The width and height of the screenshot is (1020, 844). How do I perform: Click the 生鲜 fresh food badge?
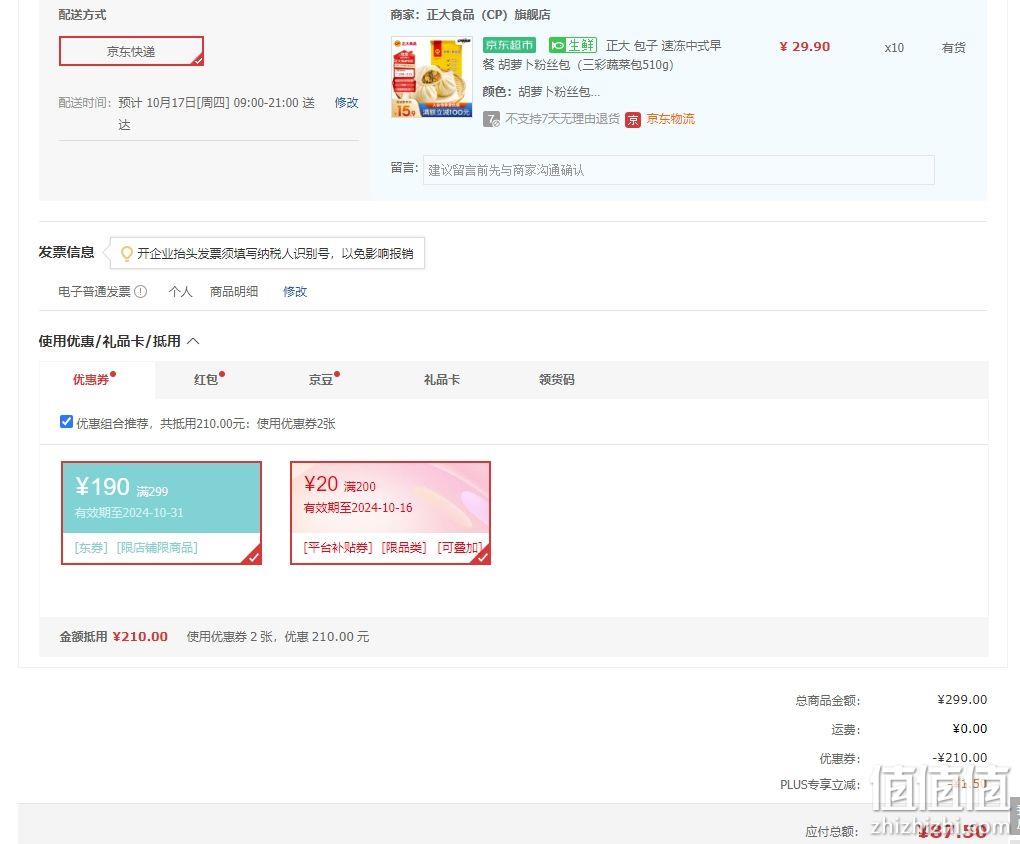572,45
